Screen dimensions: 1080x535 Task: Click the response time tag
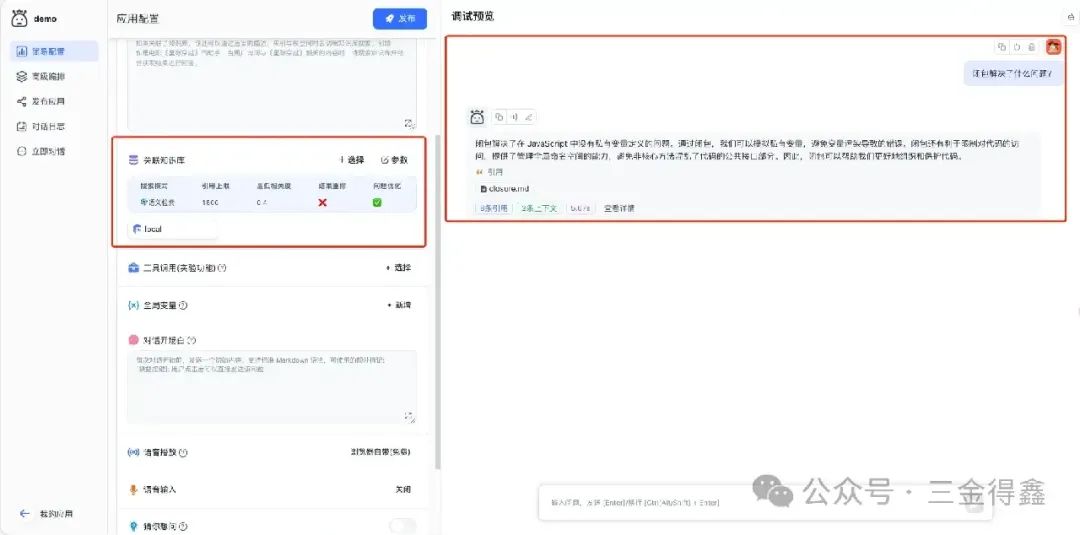pyautogui.click(x=581, y=207)
